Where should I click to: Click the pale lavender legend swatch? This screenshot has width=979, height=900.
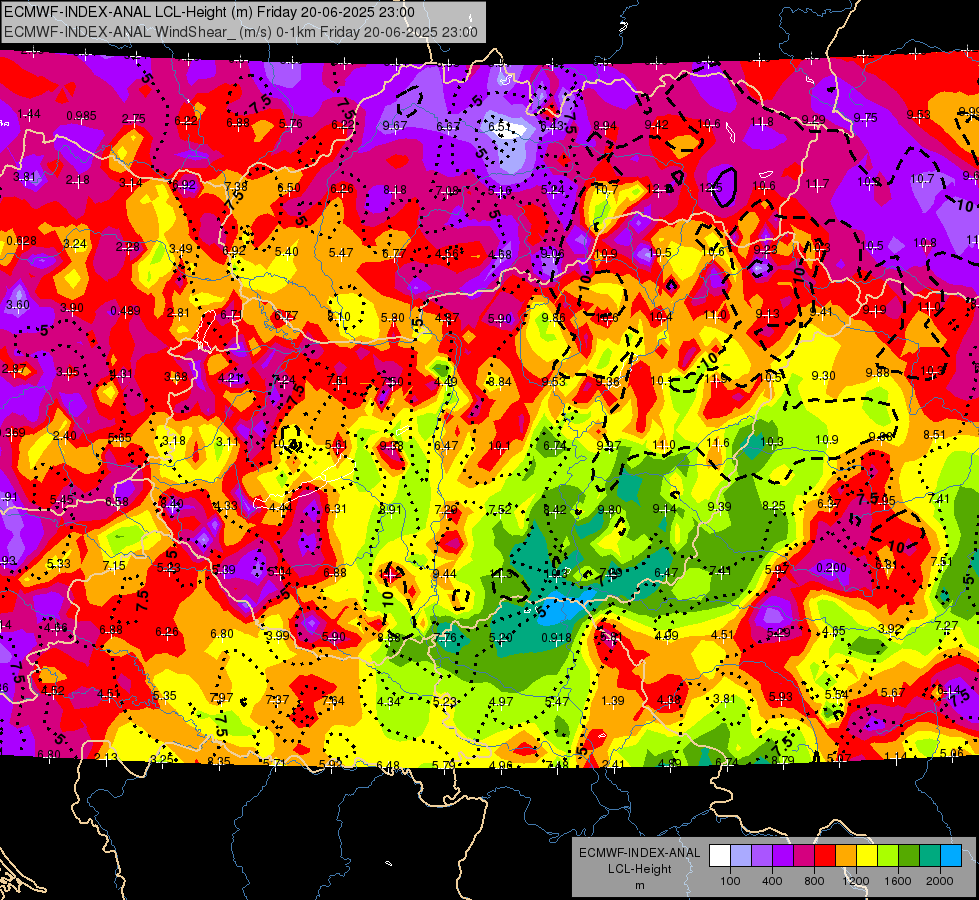pos(740,856)
